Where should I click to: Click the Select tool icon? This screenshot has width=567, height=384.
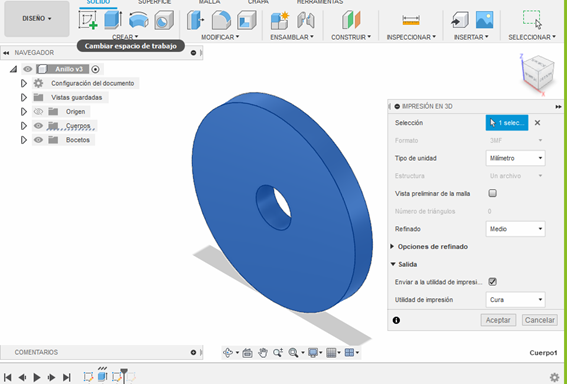(x=532, y=20)
